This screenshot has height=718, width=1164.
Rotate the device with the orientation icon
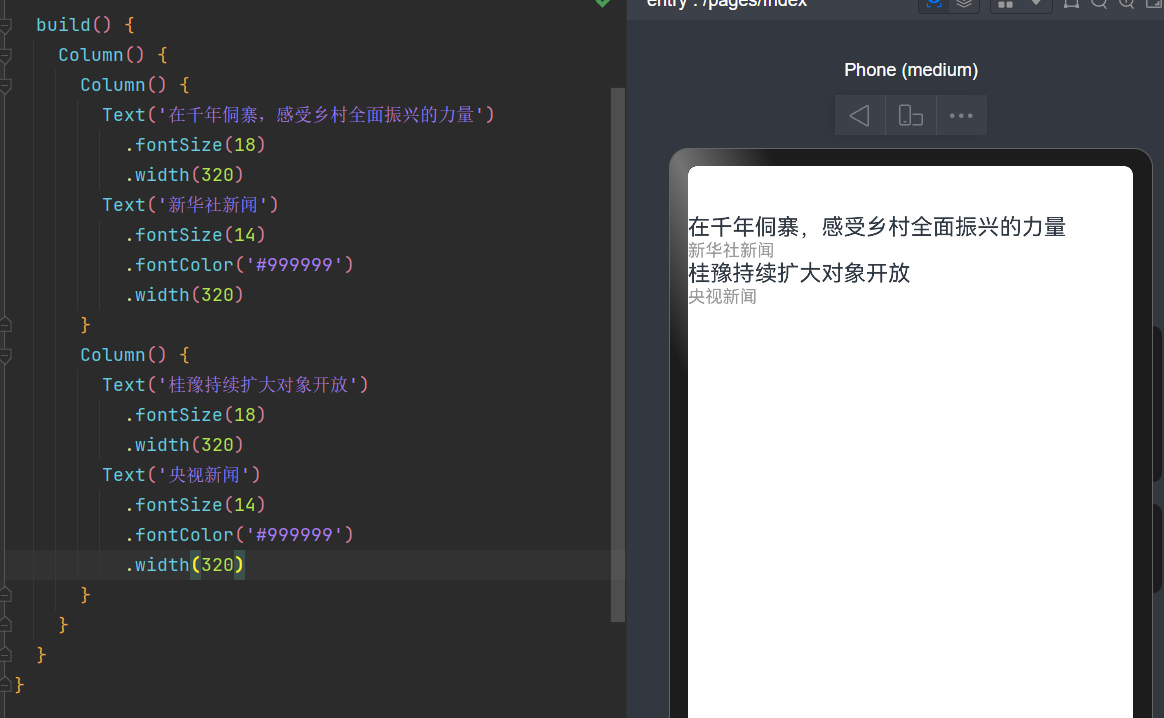[x=910, y=116]
